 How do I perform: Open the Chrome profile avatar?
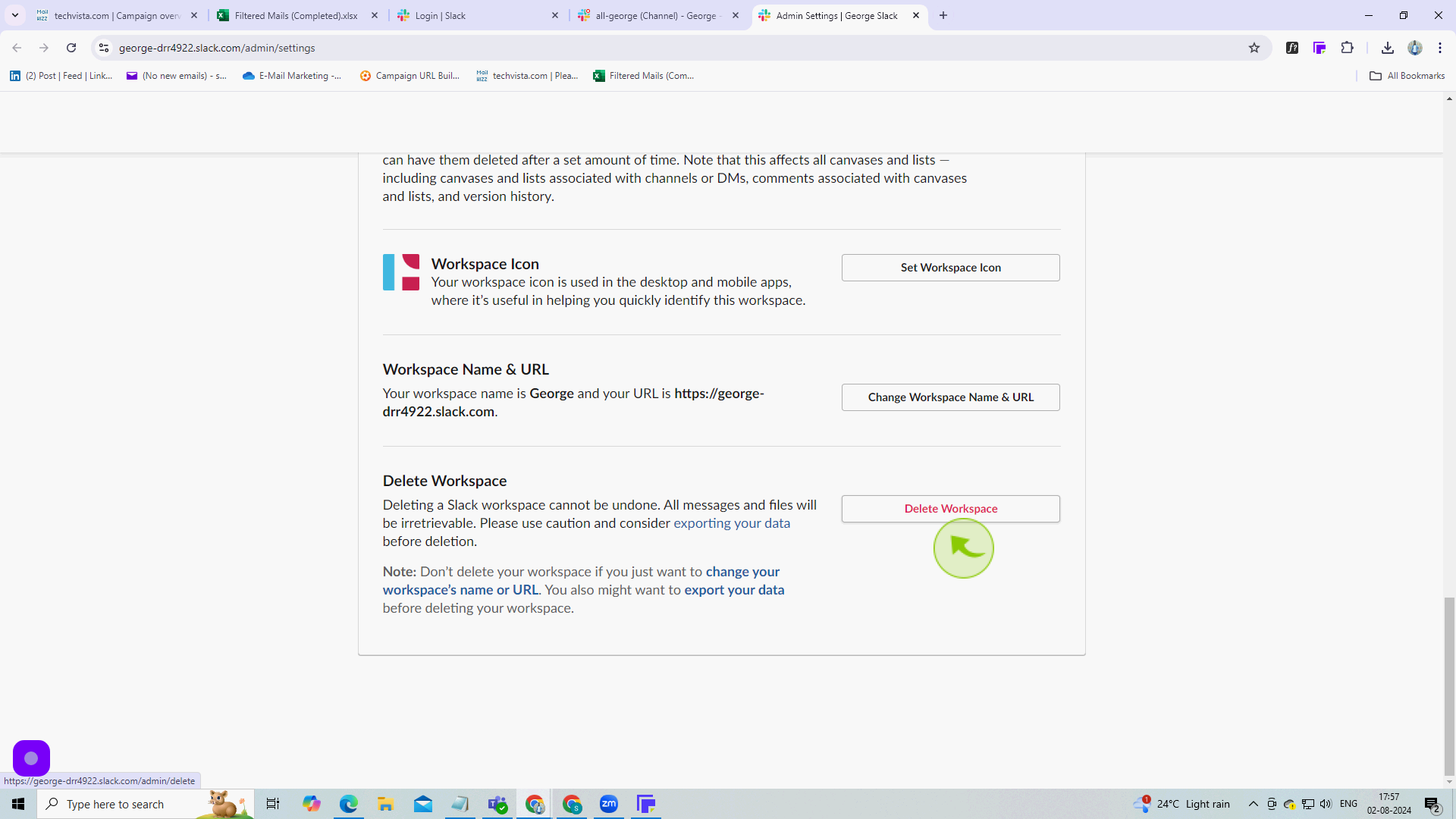(x=1415, y=48)
